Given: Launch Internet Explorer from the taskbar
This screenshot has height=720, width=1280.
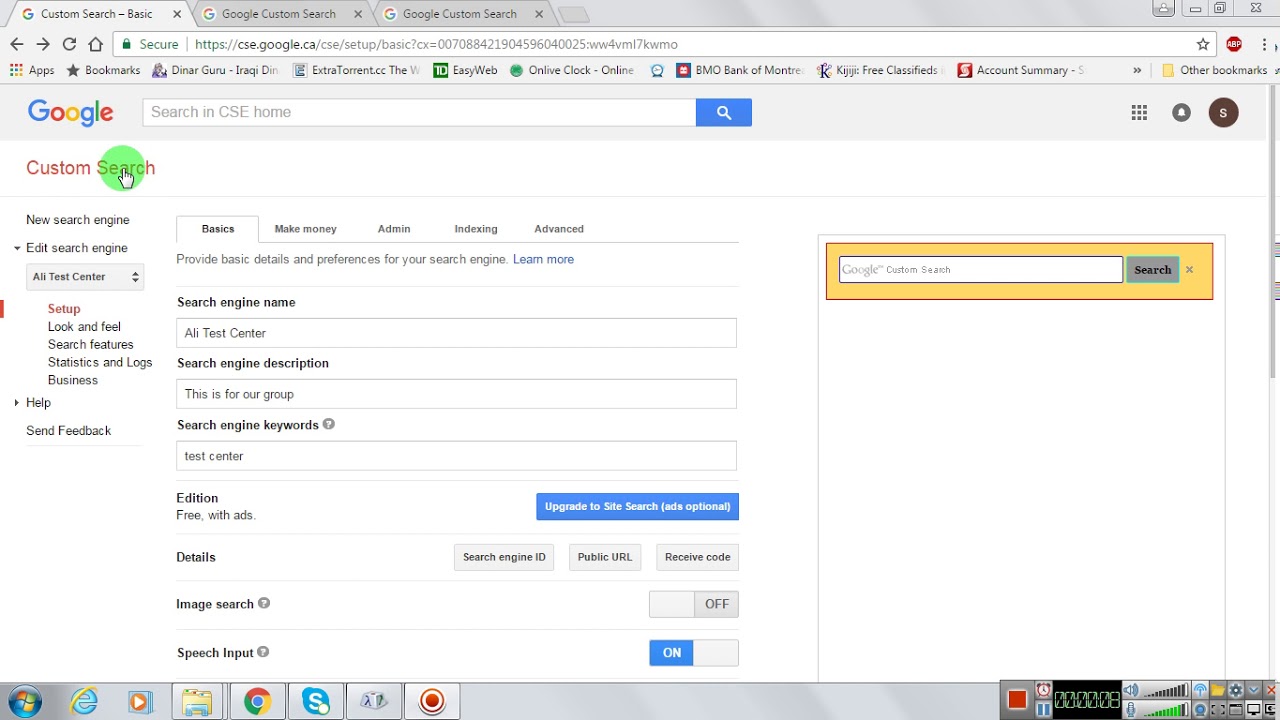Looking at the screenshot, I should tap(84, 702).
